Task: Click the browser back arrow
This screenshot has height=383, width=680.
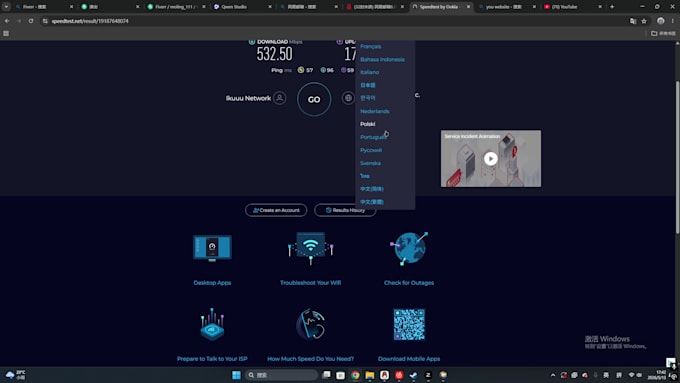Action: tap(7, 21)
